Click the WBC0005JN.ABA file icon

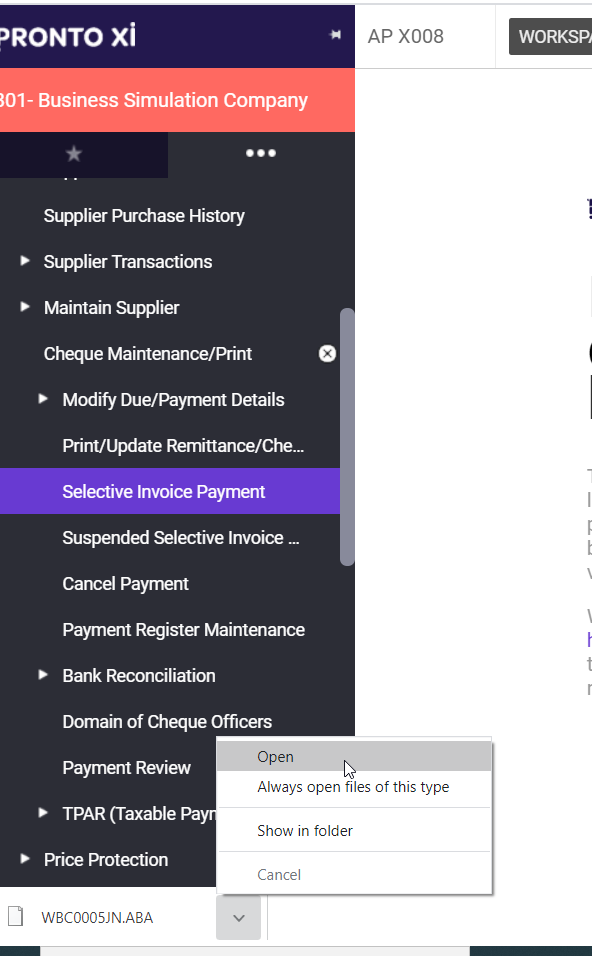15,916
